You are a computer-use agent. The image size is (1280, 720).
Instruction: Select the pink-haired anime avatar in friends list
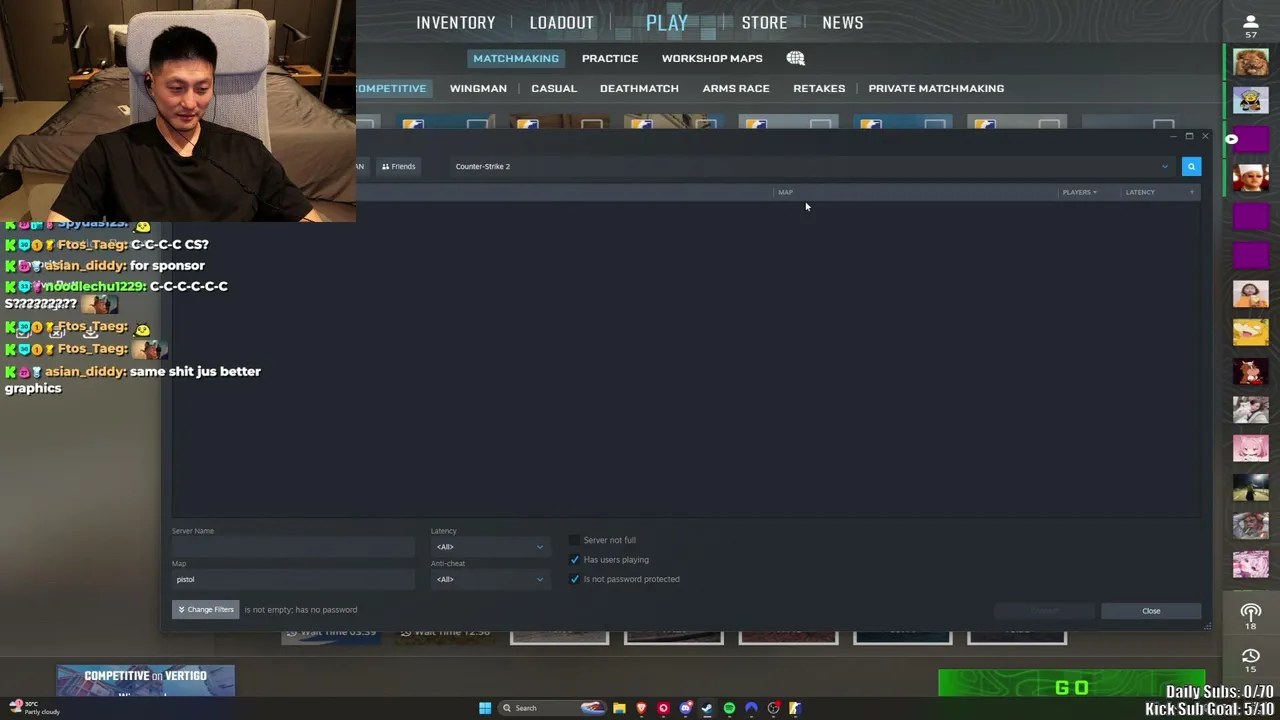point(1250,447)
